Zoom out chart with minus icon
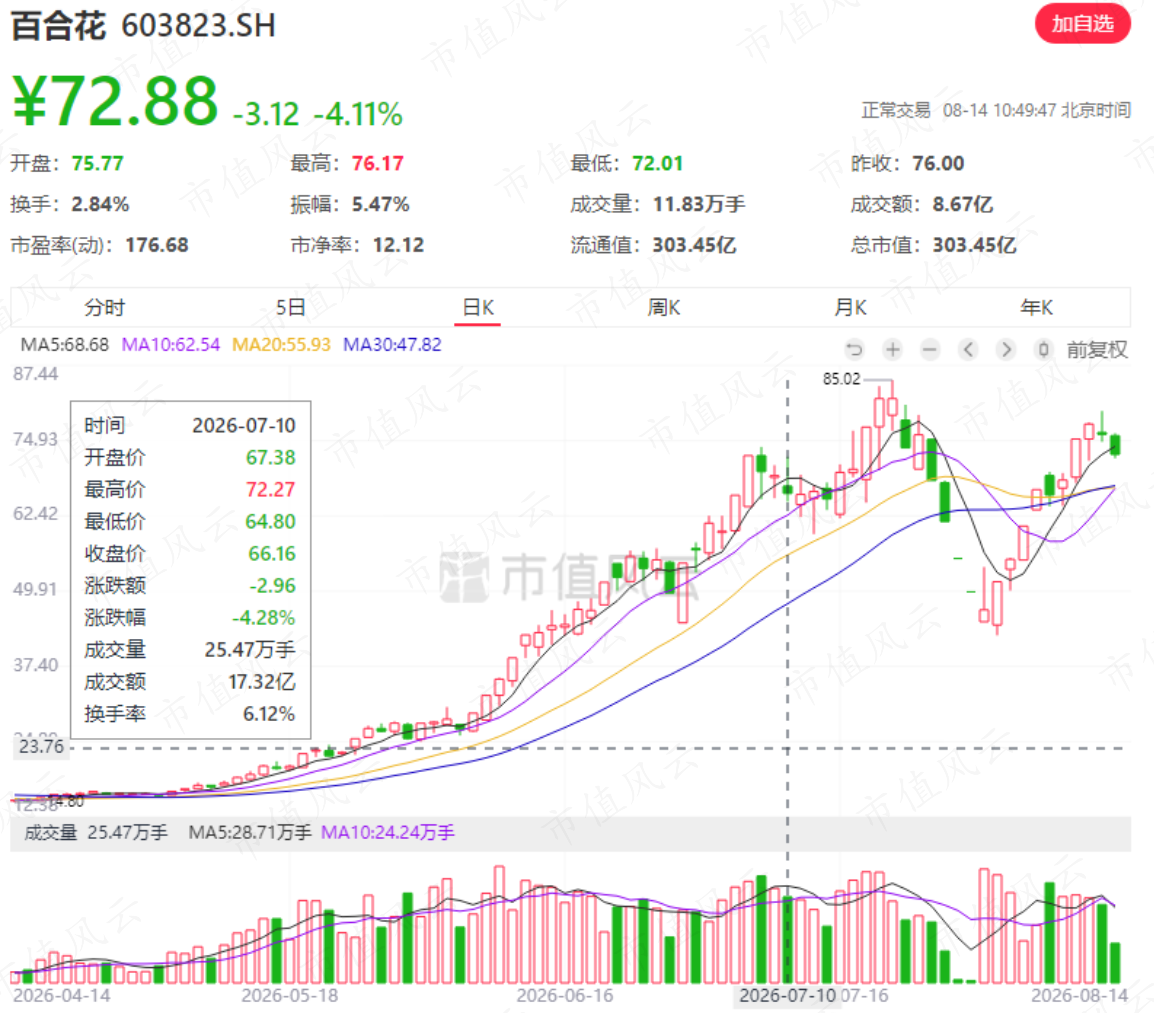1154x1013 pixels. point(930,349)
